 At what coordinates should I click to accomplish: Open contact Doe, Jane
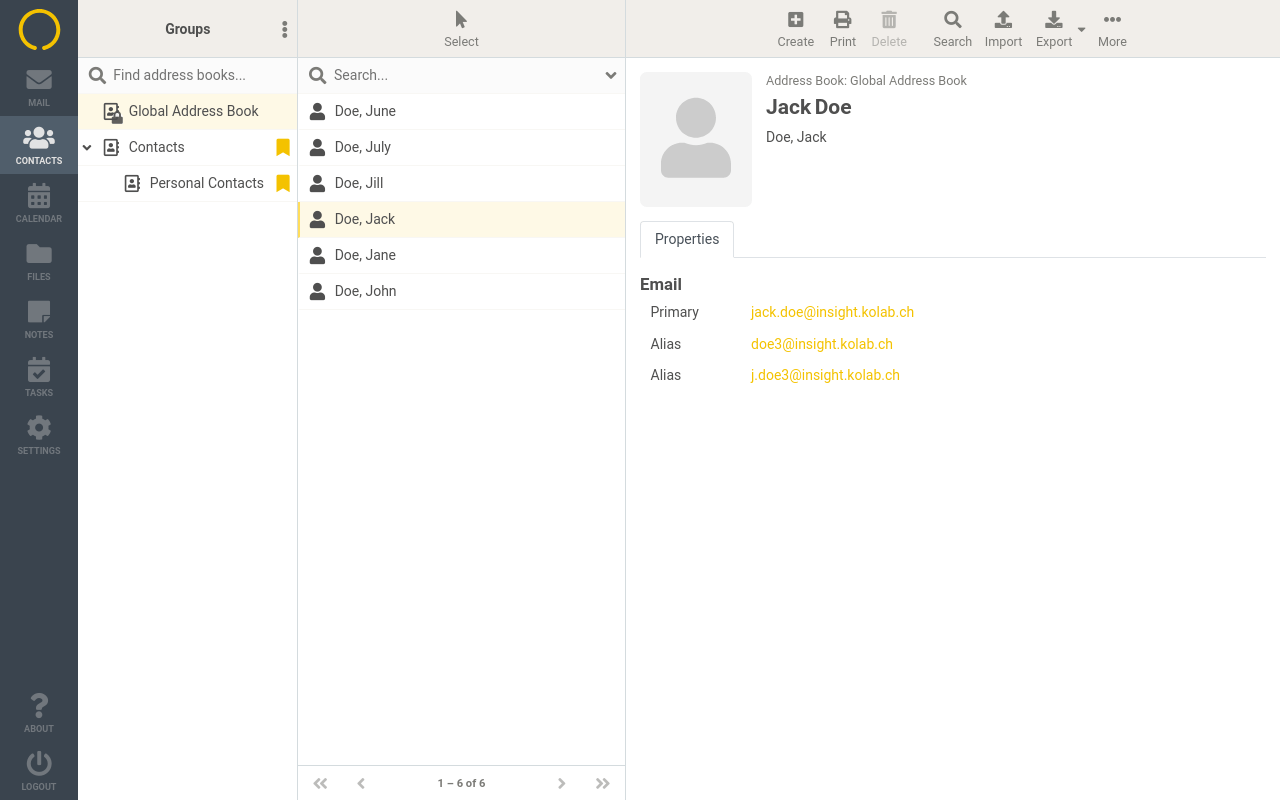tap(461, 255)
